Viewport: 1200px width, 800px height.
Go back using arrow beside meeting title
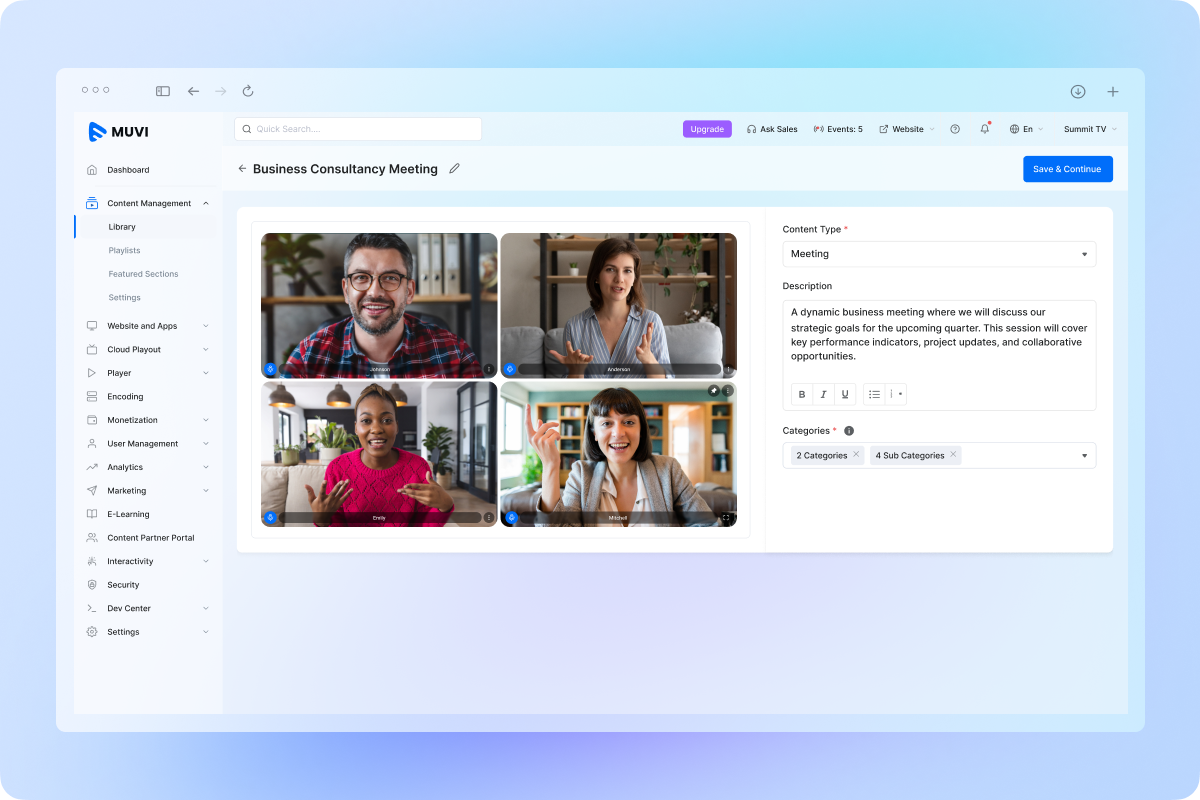(242, 169)
